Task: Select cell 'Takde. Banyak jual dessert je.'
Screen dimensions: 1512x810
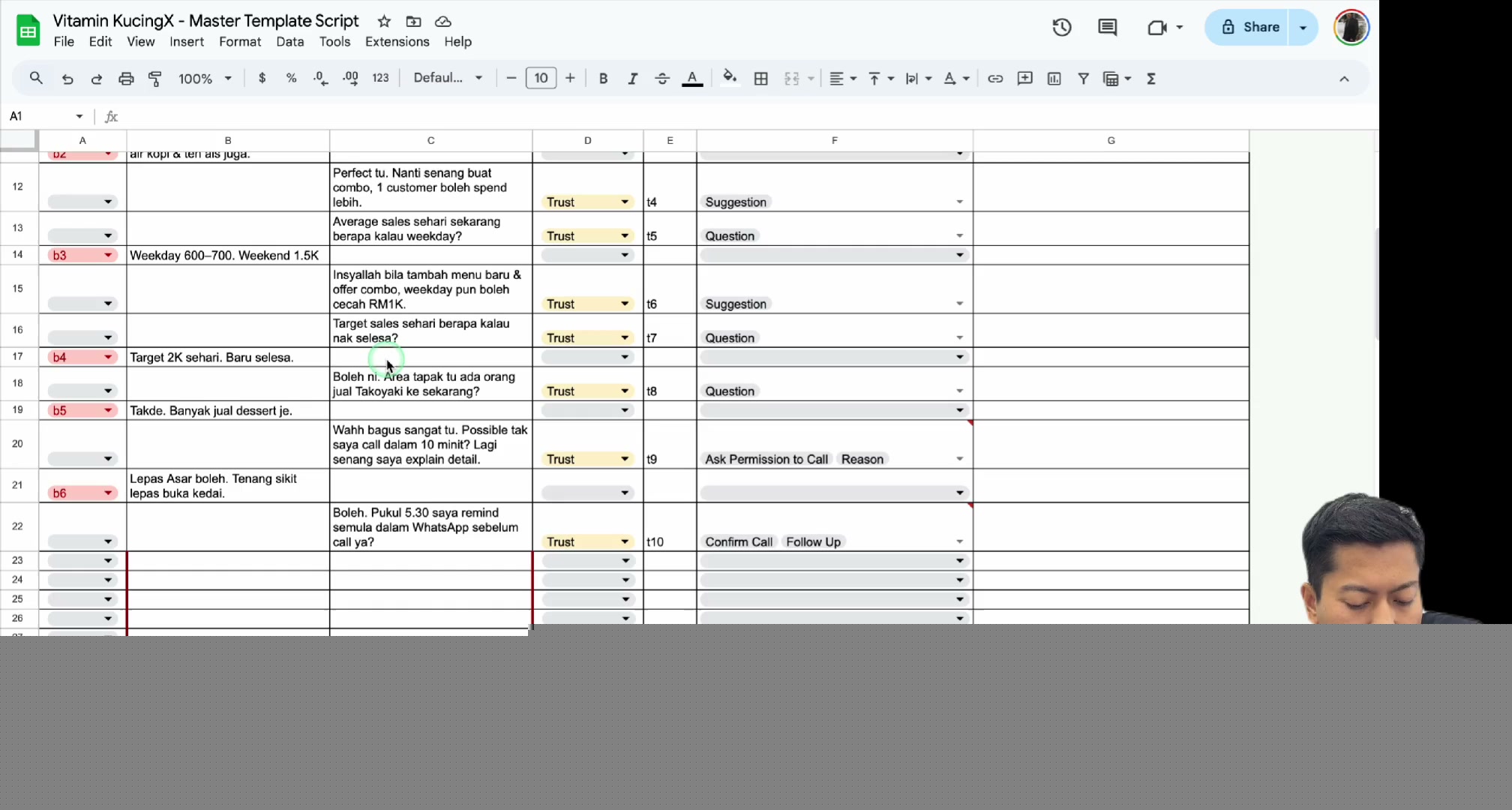Action: (228, 410)
